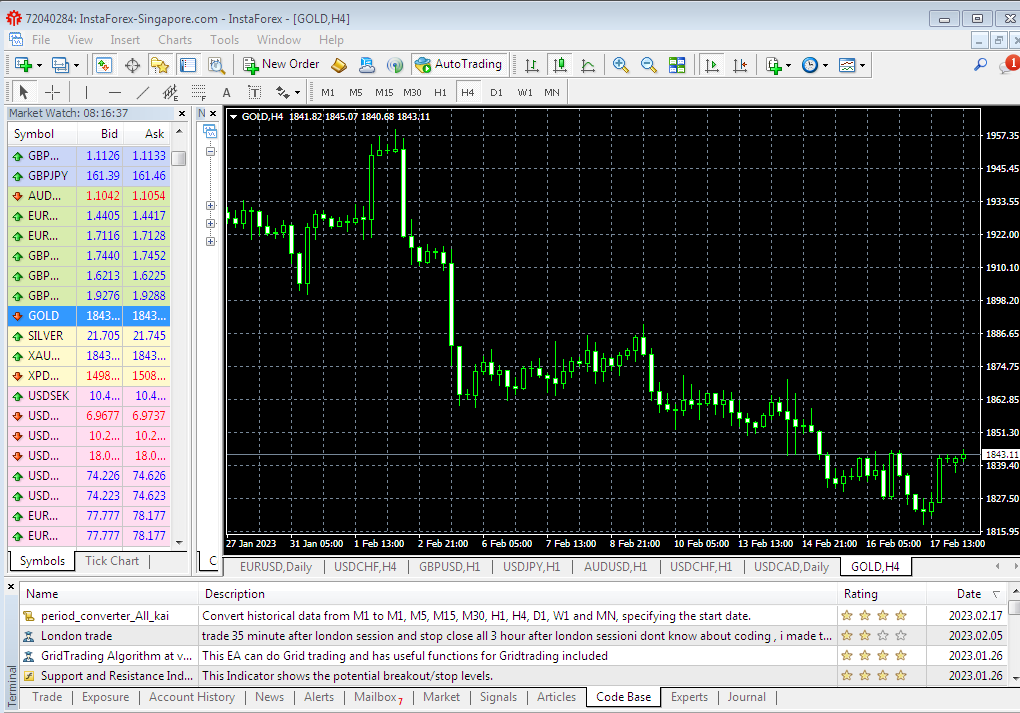Viewport: 1020px width, 713px height.
Task: Open MetaEditor with the yellow book icon
Action: [x=339, y=65]
